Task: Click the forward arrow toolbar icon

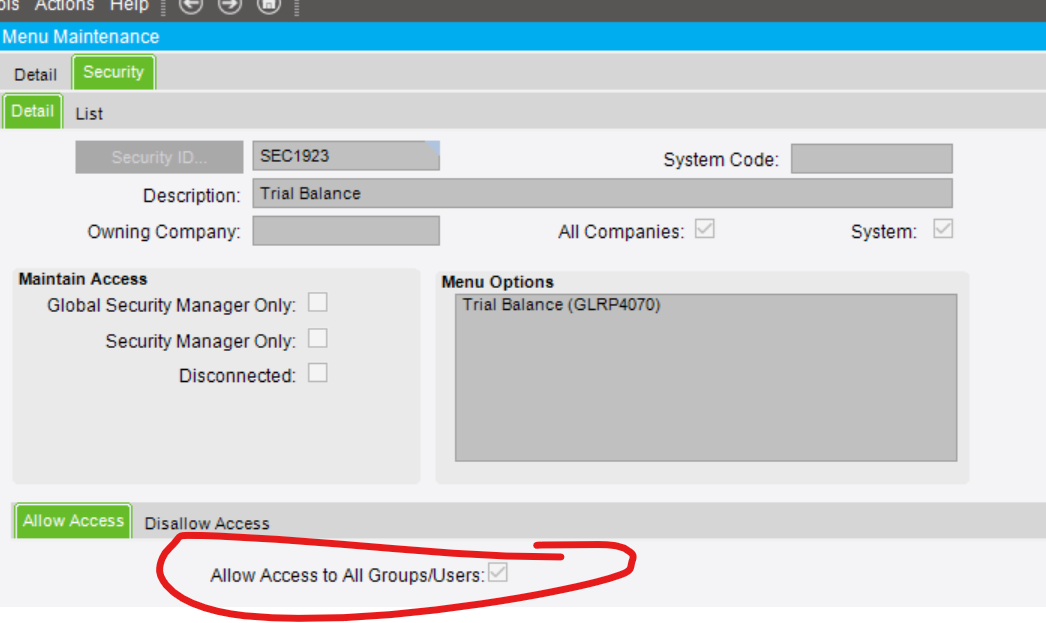Action: [229, 5]
